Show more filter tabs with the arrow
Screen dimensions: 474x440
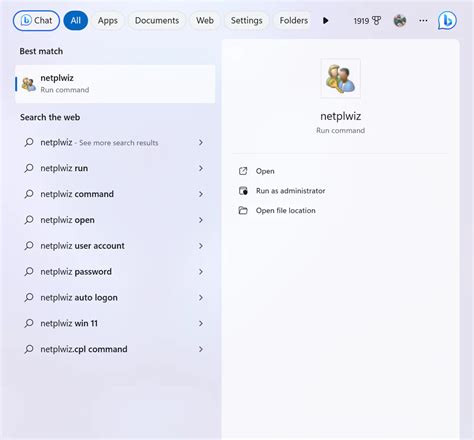pyautogui.click(x=325, y=21)
